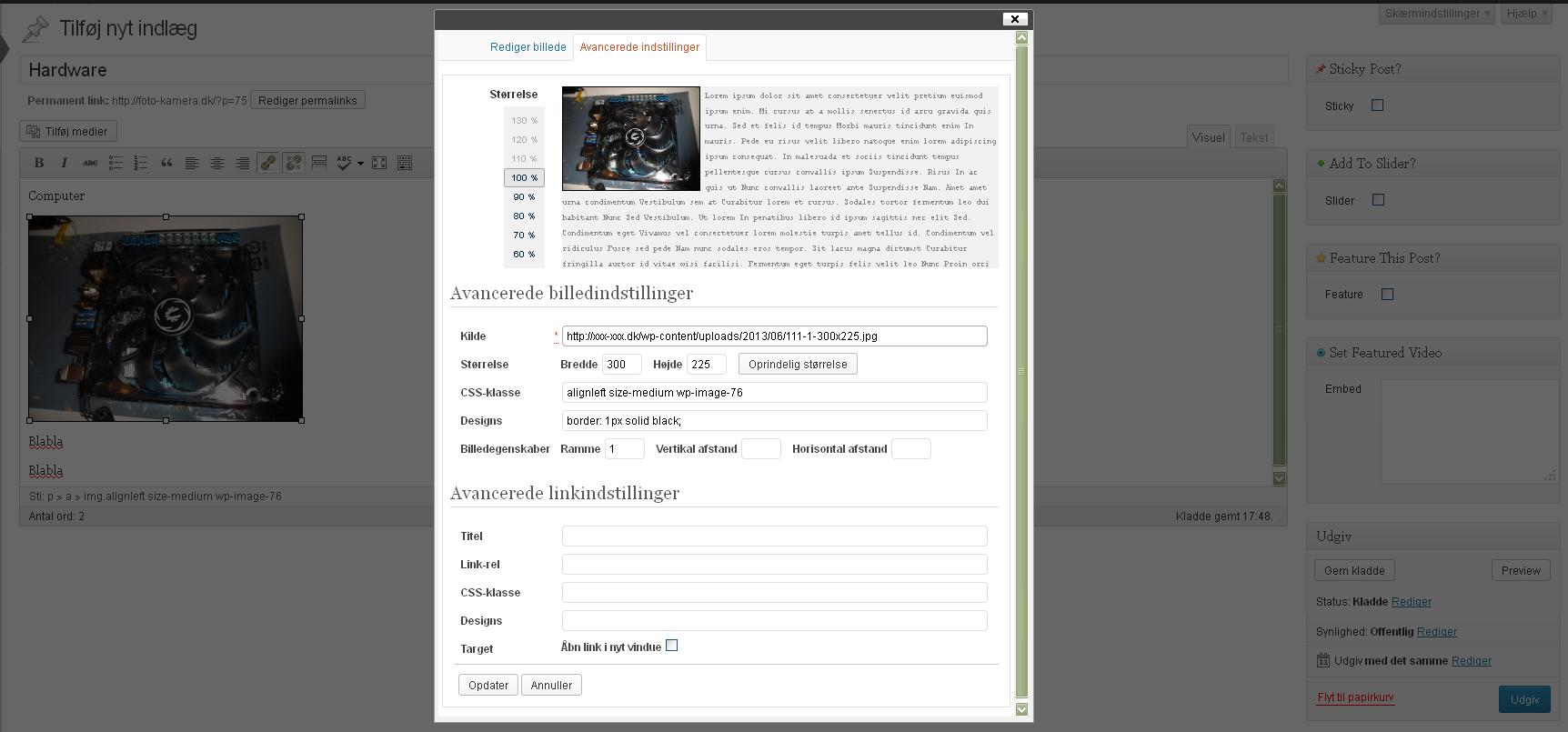Open the Hjælp dropdown
1568x732 pixels.
click(x=1526, y=14)
